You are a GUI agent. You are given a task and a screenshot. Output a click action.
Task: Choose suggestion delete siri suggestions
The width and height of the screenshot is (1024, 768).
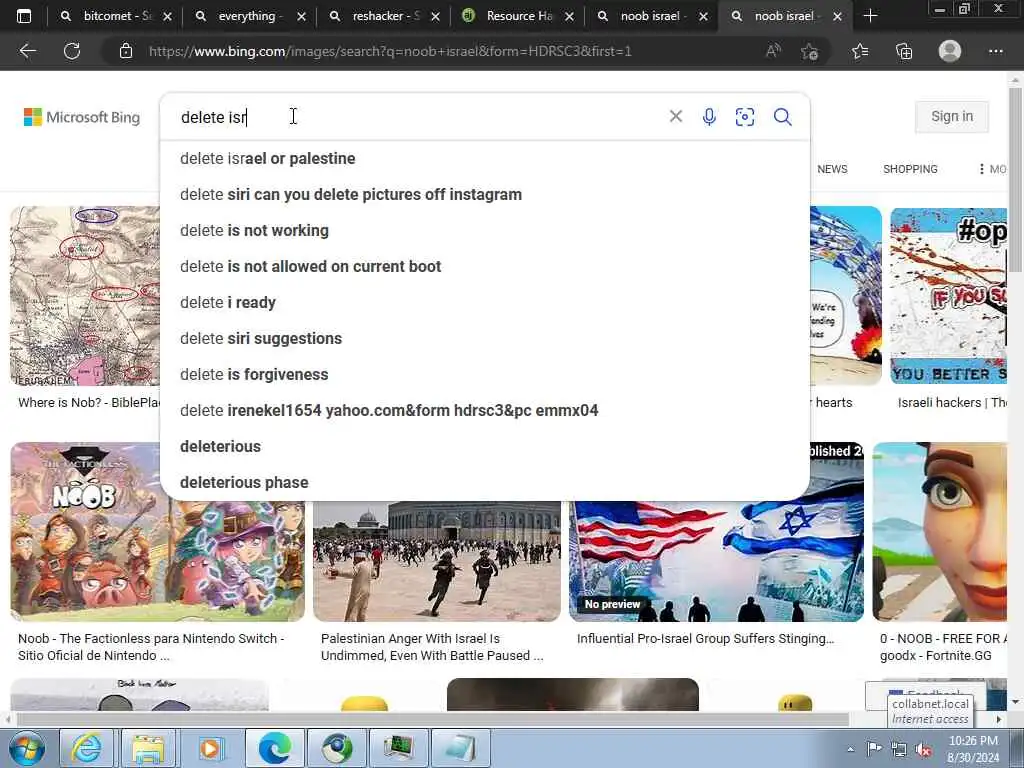[485, 338]
